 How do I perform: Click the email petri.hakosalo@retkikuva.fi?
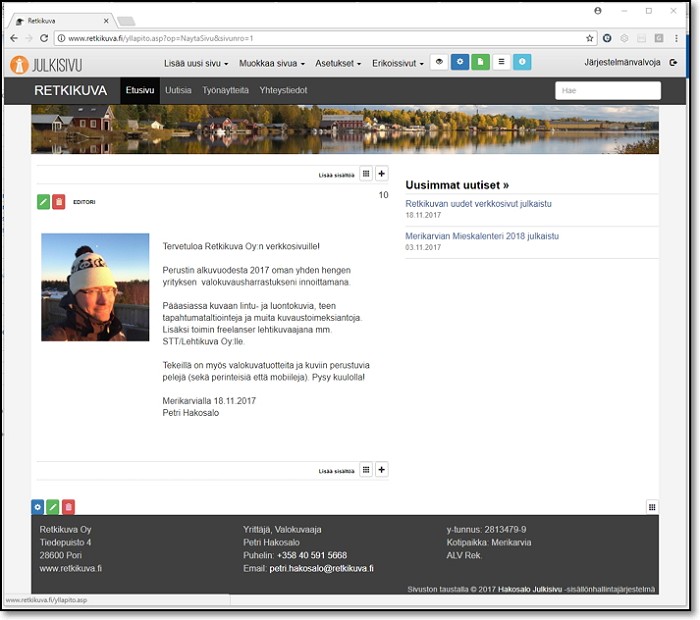pos(321,568)
